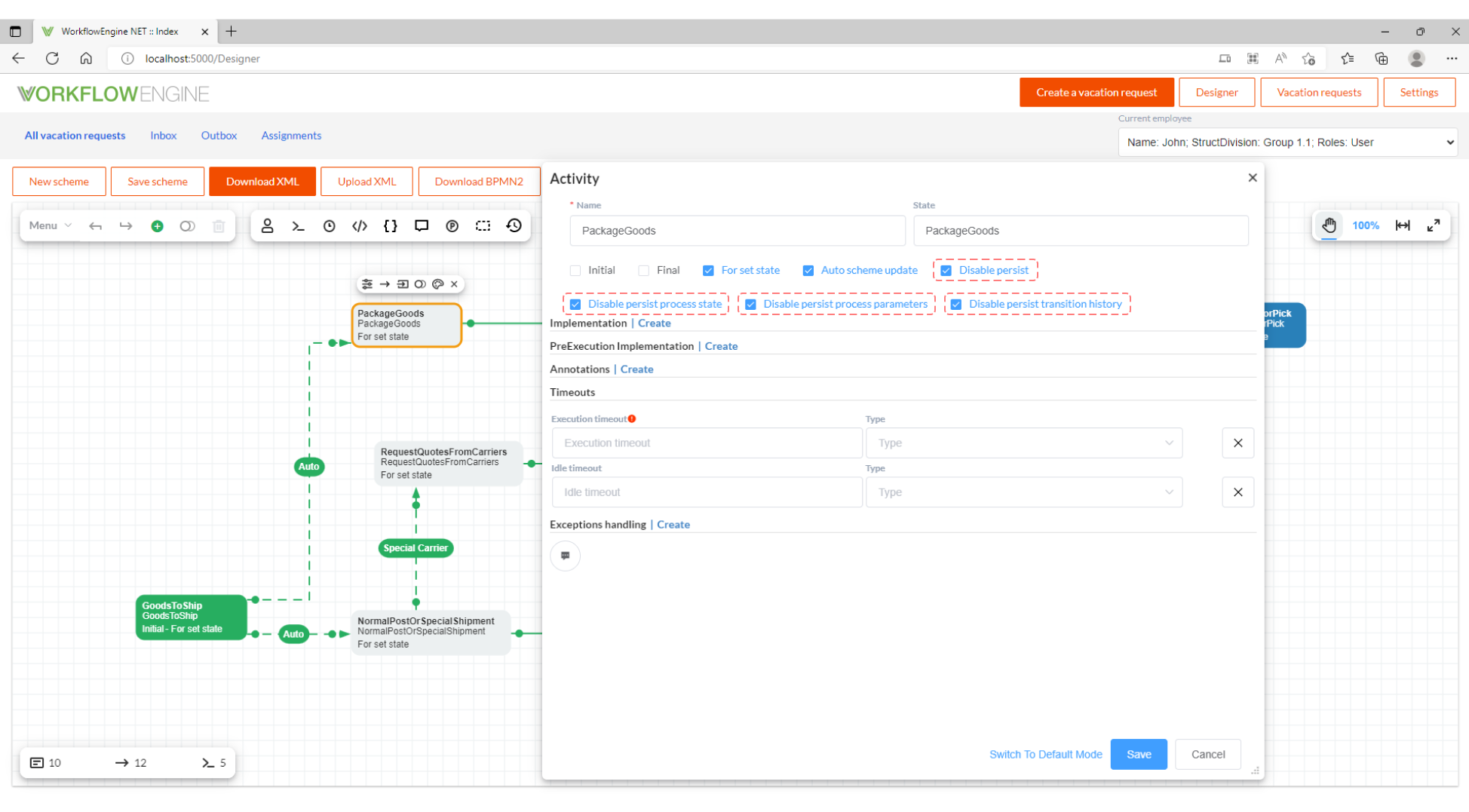Click the New scheme button
Viewport: 1469px width, 812px height.
coord(59,182)
